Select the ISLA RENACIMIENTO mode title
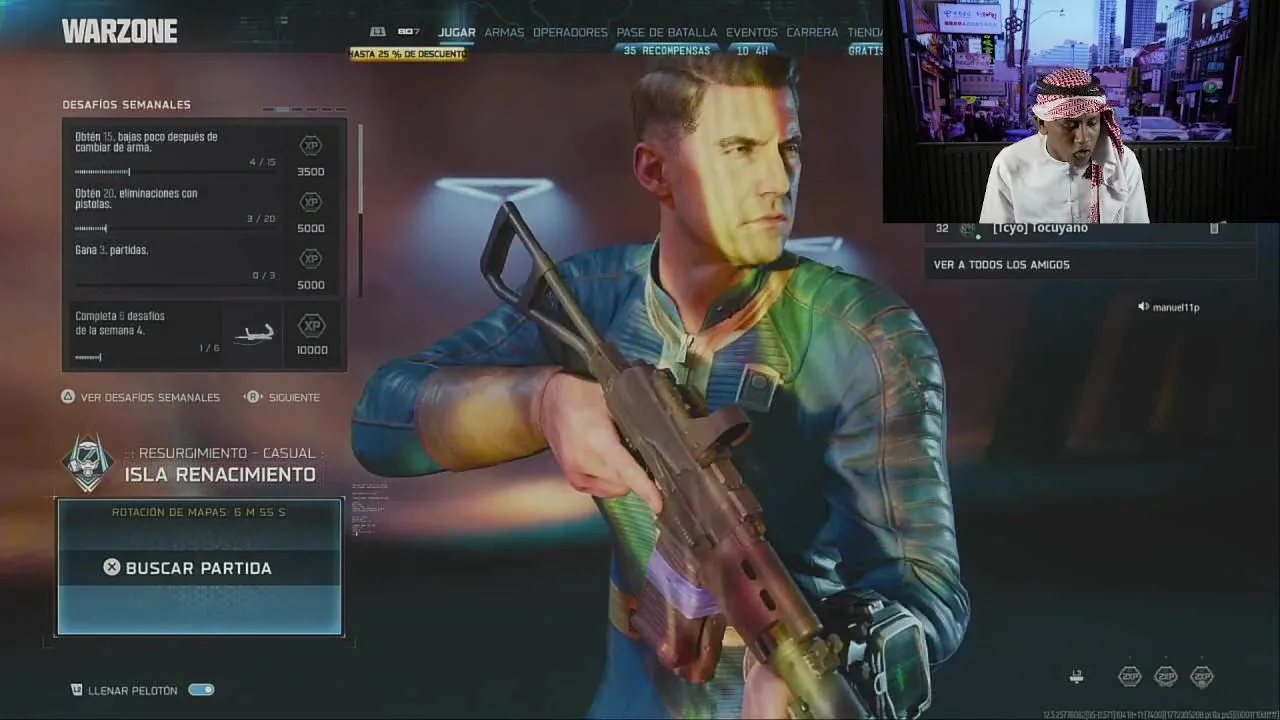This screenshot has width=1280, height=720. pyautogui.click(x=220, y=475)
